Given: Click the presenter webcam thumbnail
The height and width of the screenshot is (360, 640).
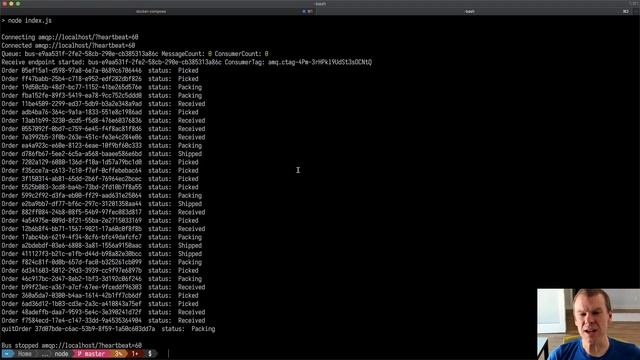Looking at the screenshot, I should coord(589,324).
